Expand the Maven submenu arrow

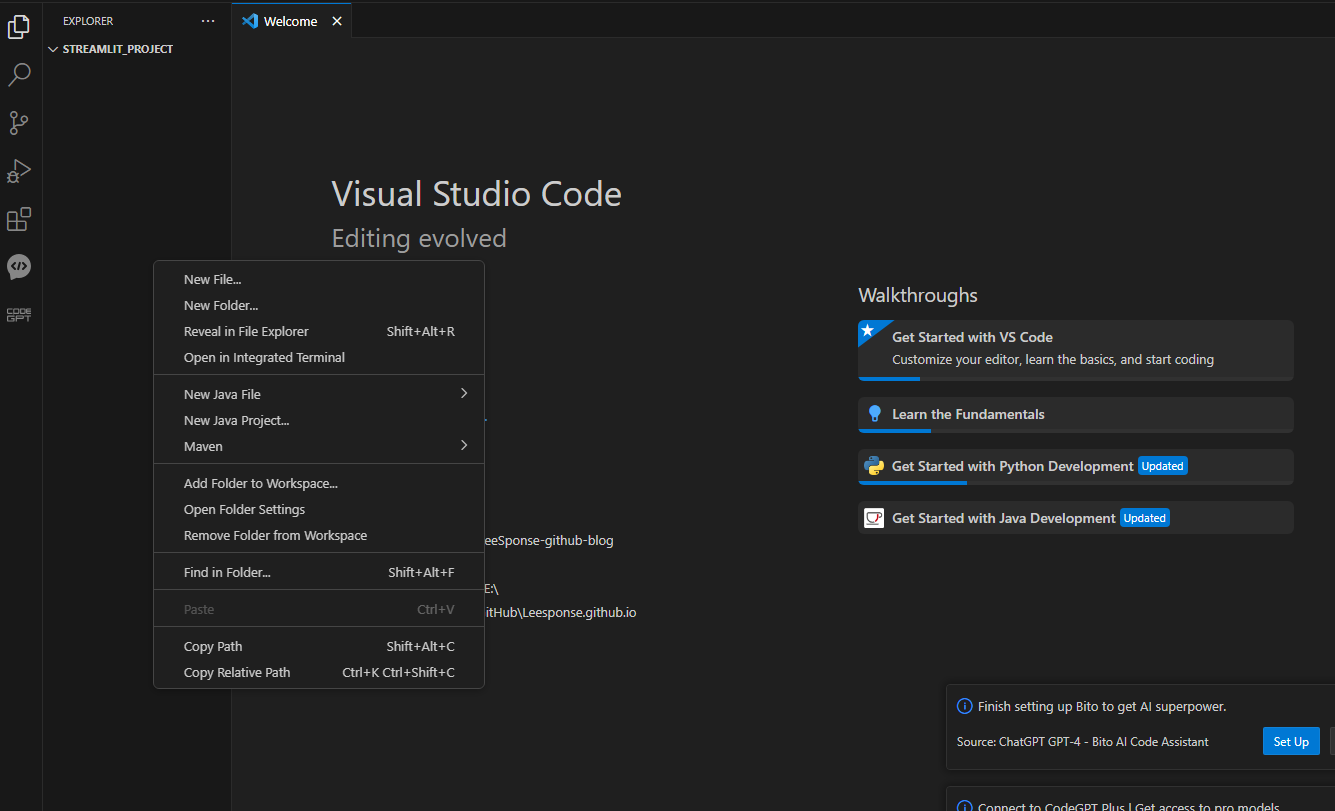pos(464,446)
